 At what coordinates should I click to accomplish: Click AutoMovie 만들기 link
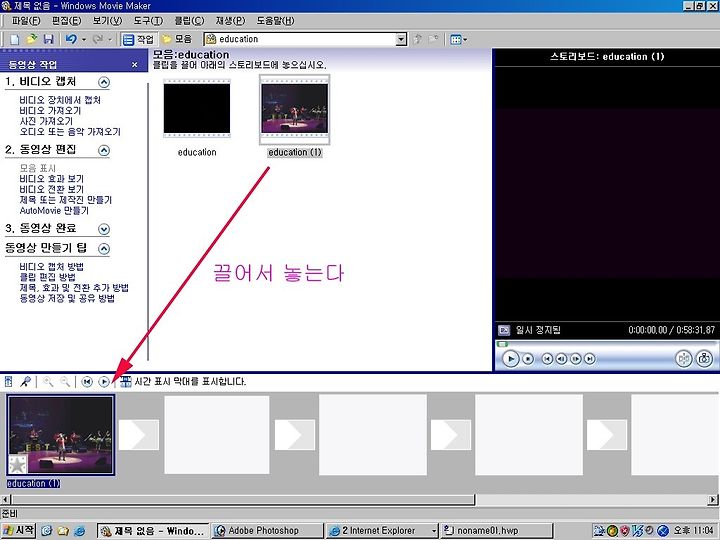click(x=54, y=210)
